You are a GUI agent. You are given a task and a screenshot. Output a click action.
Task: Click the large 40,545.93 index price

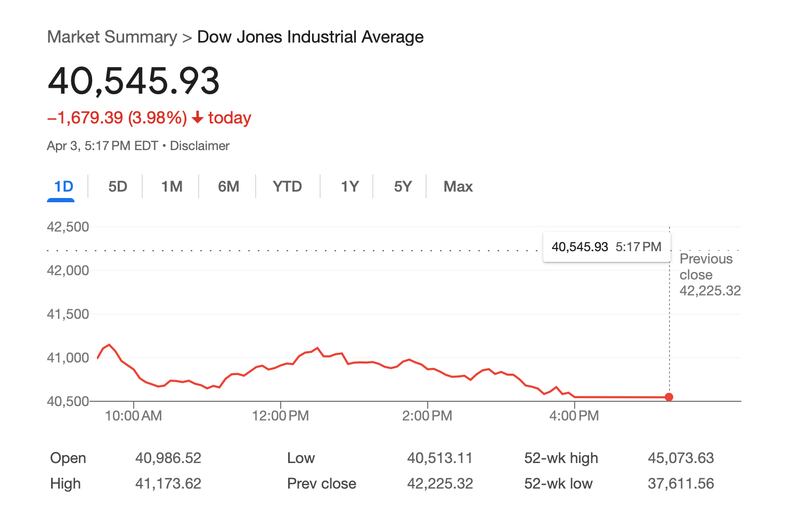134,82
